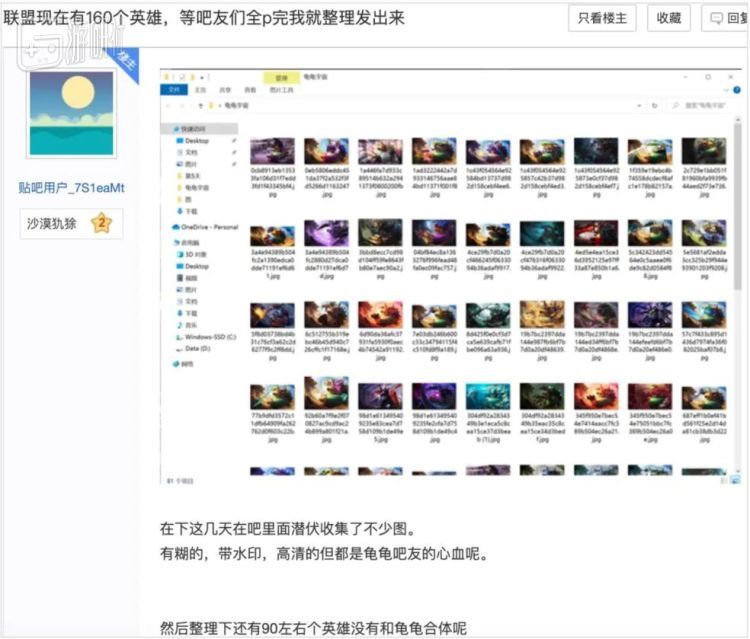The width and height of the screenshot is (750, 639).
Task: Switch to large icons view in status bar
Action: (736, 480)
